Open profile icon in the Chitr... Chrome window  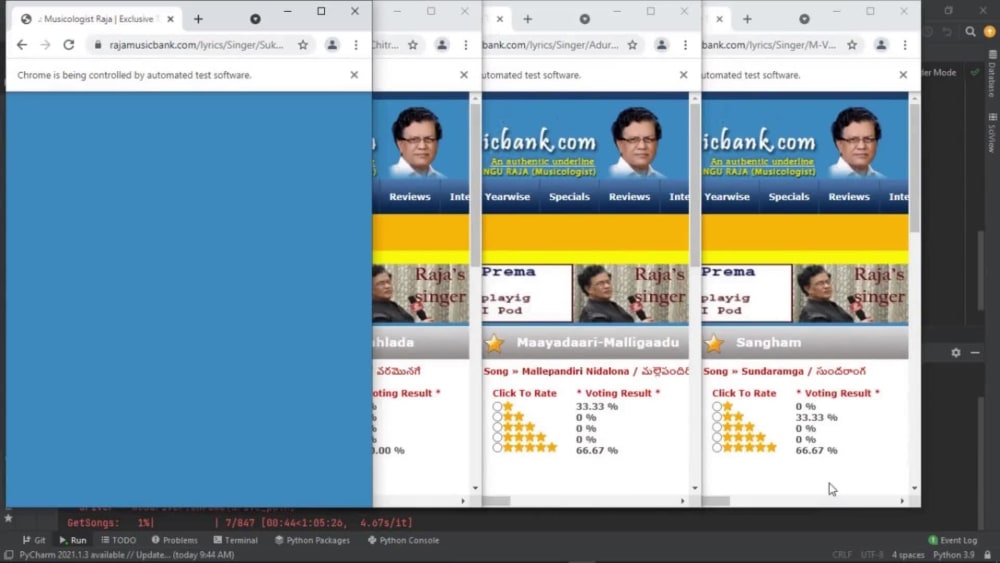pos(442,45)
